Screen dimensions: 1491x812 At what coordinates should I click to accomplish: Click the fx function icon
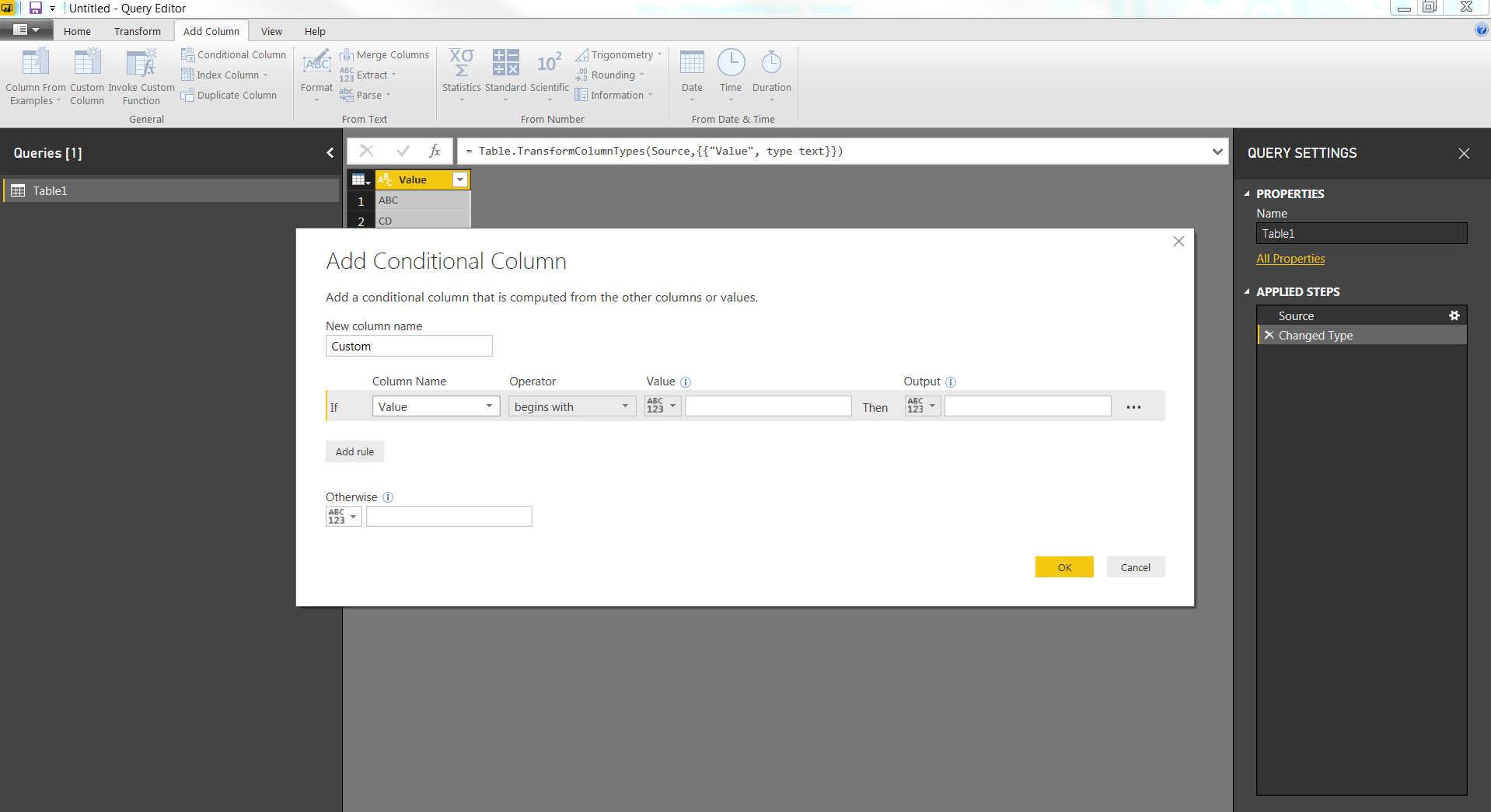click(435, 151)
